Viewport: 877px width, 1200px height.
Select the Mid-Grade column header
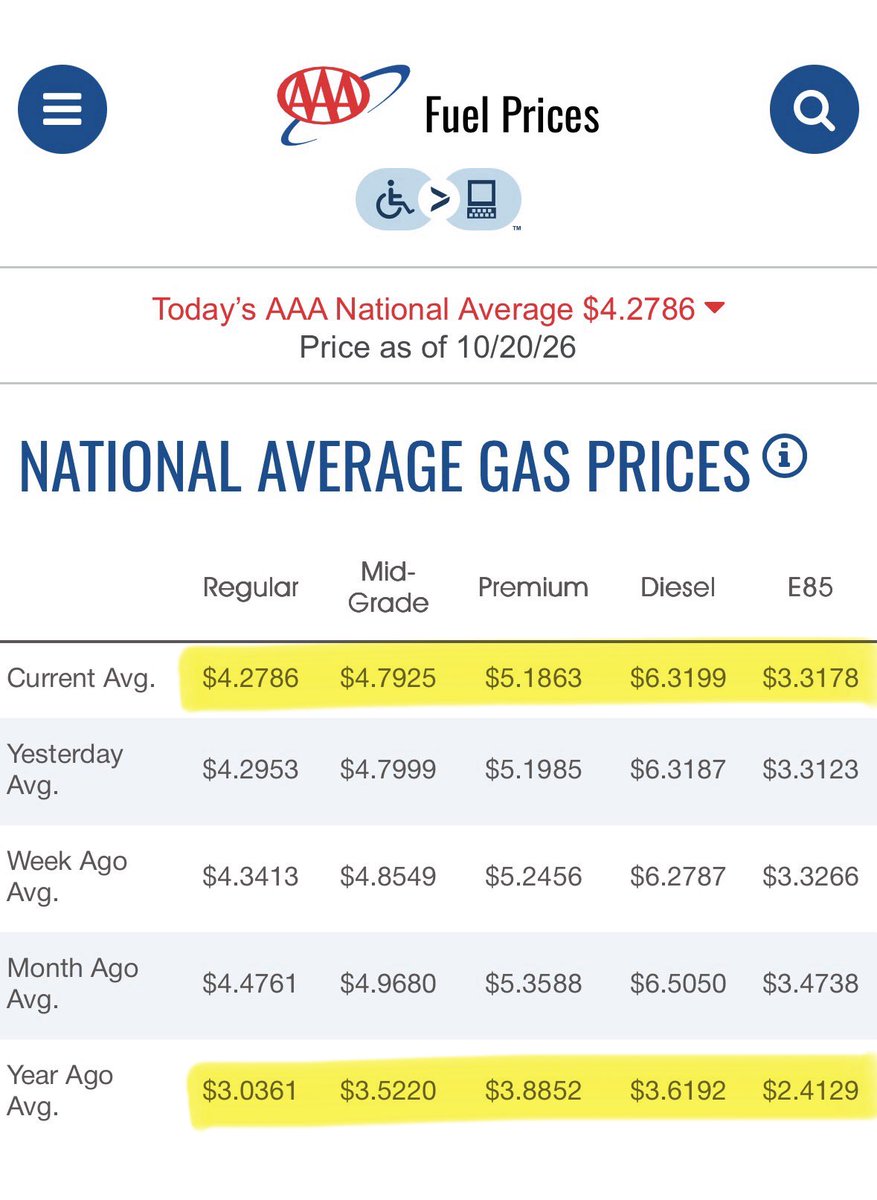click(388, 587)
